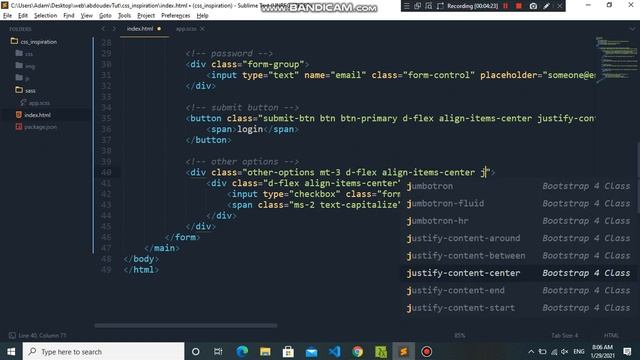Choose highlighted justify-content-center suggestion
This screenshot has width=640, height=360.
click(x=518, y=273)
